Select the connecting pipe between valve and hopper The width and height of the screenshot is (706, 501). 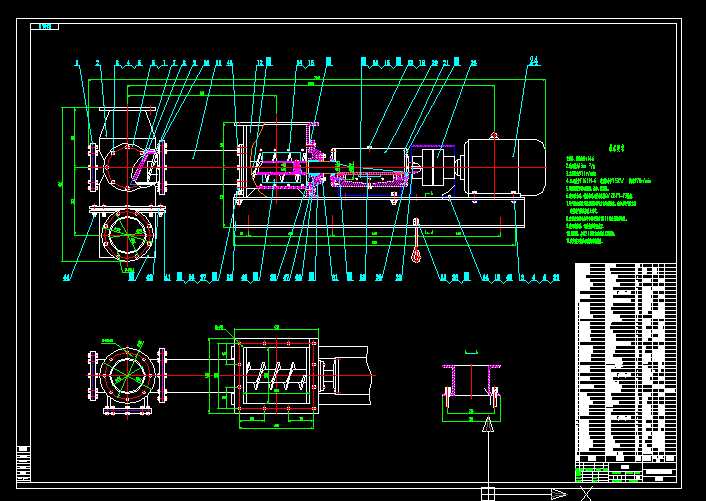point(202,167)
